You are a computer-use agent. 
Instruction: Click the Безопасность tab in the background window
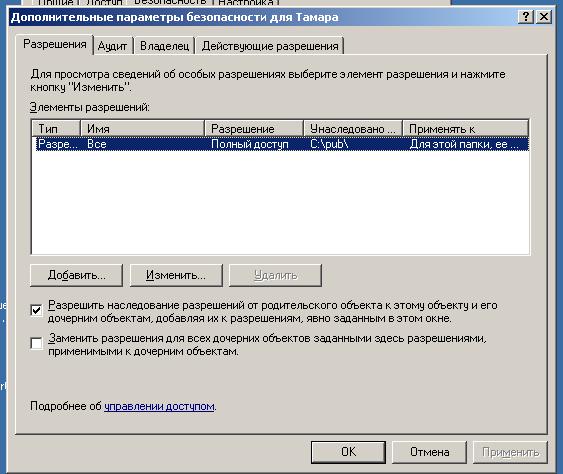[170, 2]
